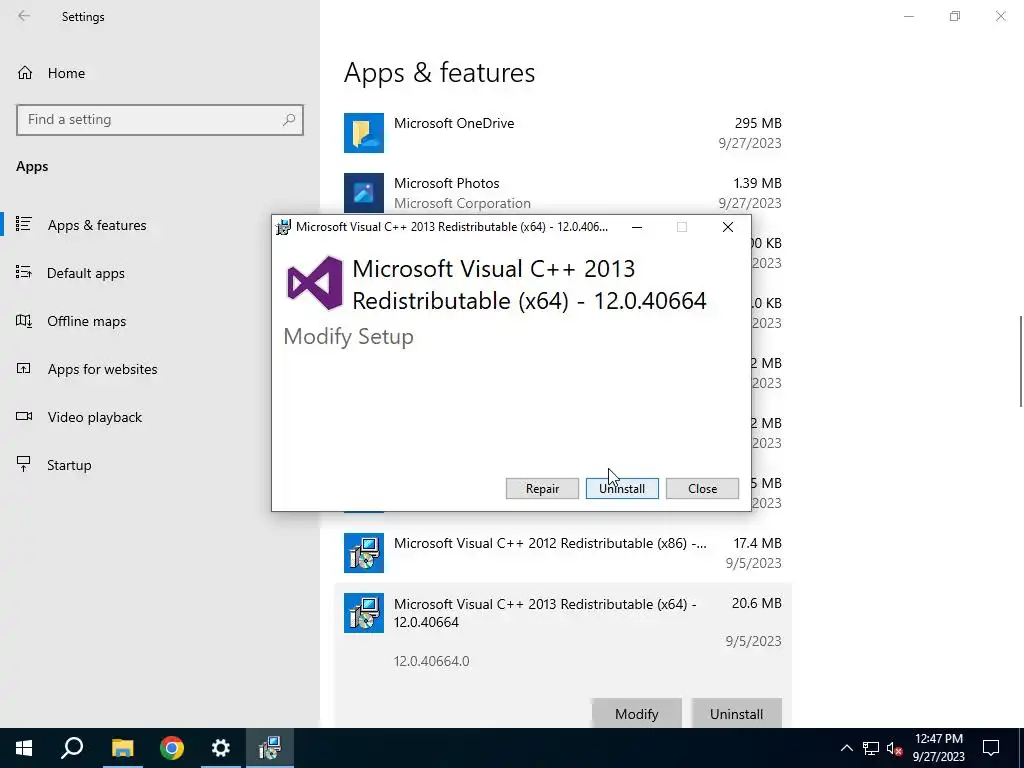Click the network icon in system tray
Image resolution: width=1024 pixels, height=768 pixels.
pyautogui.click(x=871, y=748)
